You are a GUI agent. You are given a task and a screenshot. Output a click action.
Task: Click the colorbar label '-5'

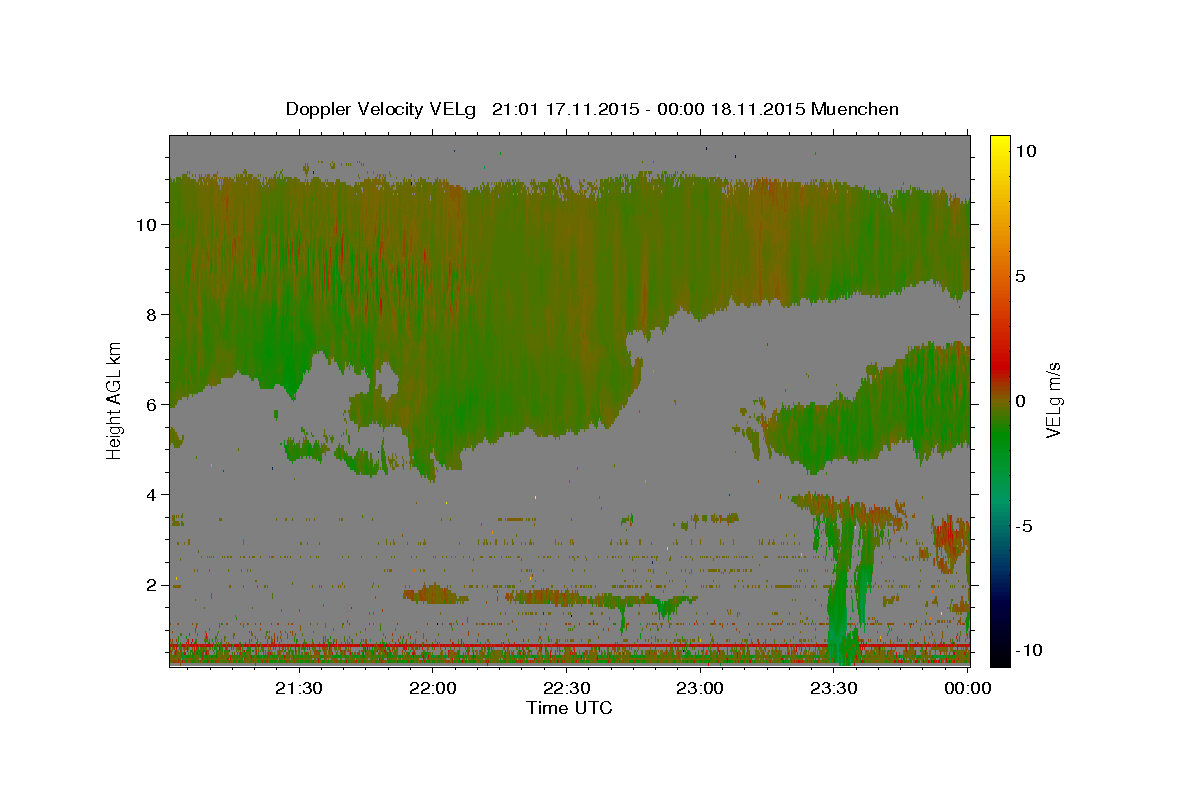click(1025, 526)
